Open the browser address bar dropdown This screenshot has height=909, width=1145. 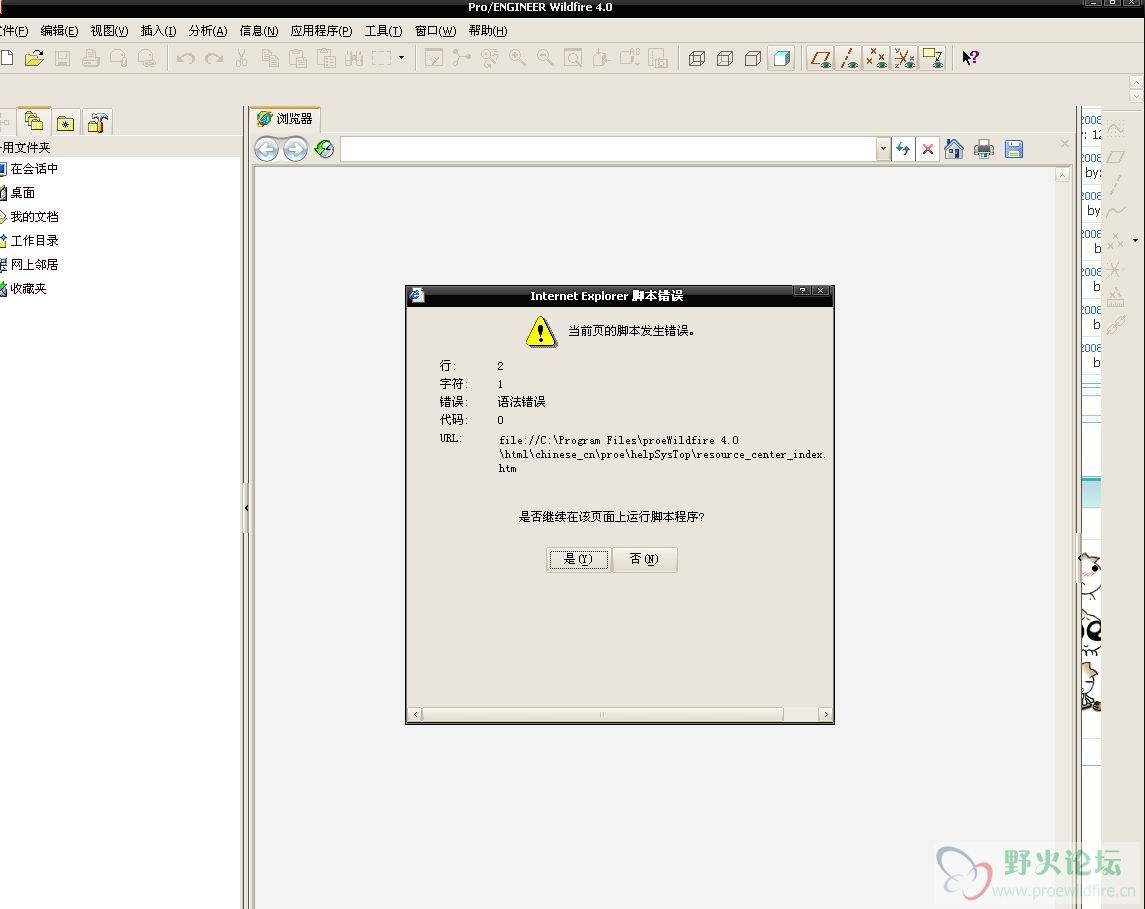click(883, 149)
